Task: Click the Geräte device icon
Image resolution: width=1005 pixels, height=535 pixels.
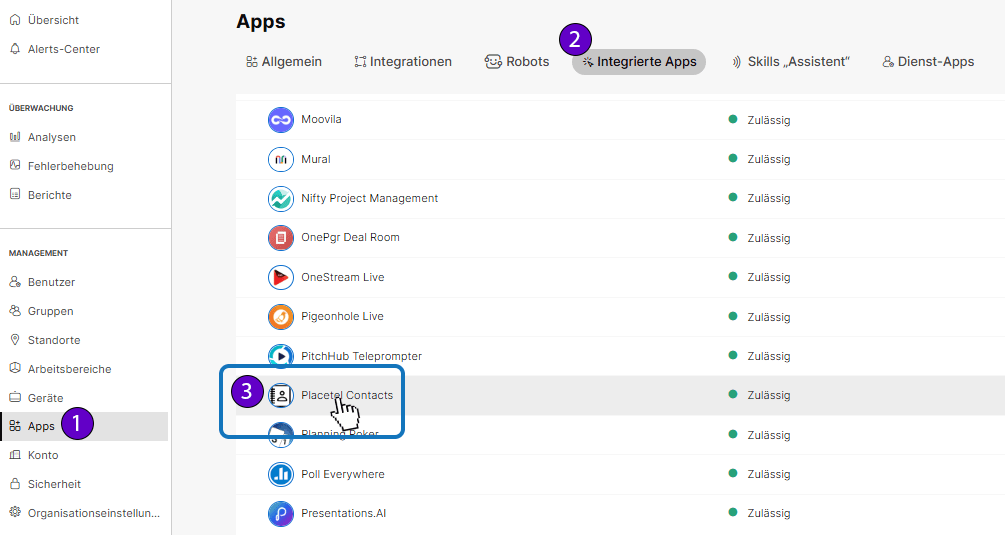Action: [x=15, y=397]
